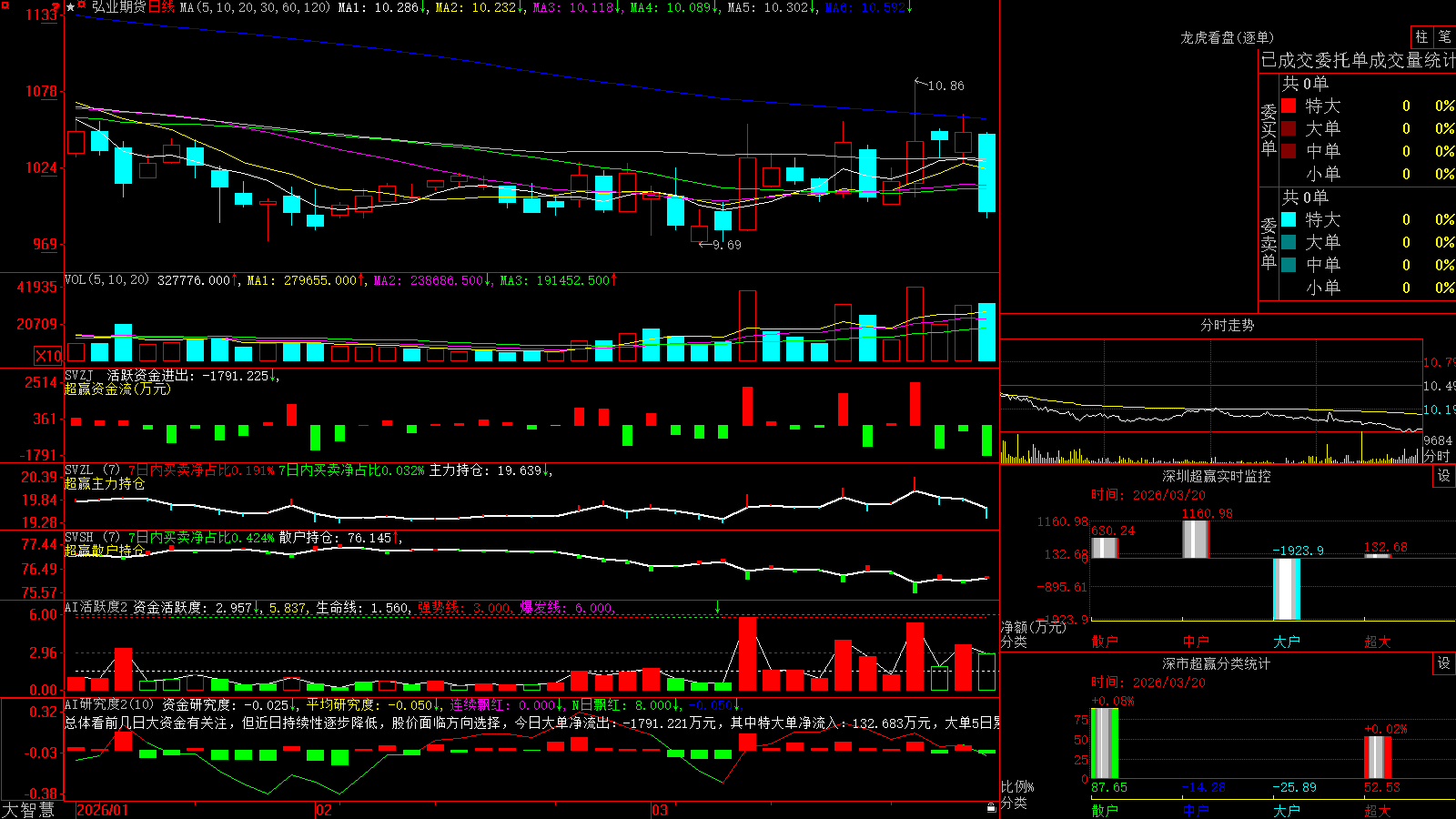
Task: Click the 龙虎看盘(逐单) panel title
Action: (x=1227, y=37)
